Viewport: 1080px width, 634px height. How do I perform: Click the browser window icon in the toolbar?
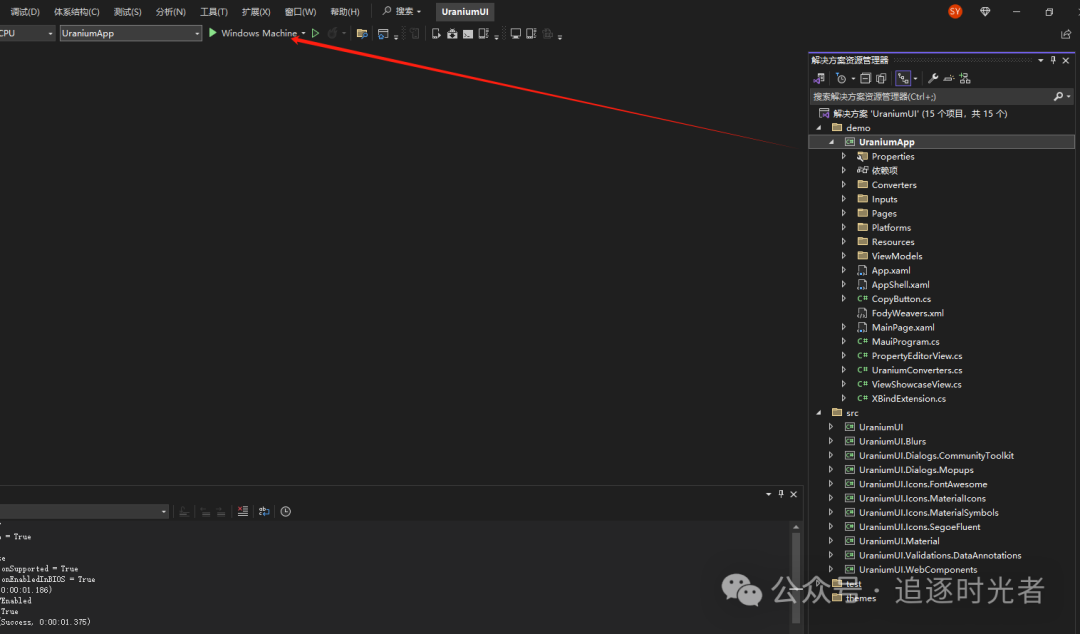pos(383,33)
